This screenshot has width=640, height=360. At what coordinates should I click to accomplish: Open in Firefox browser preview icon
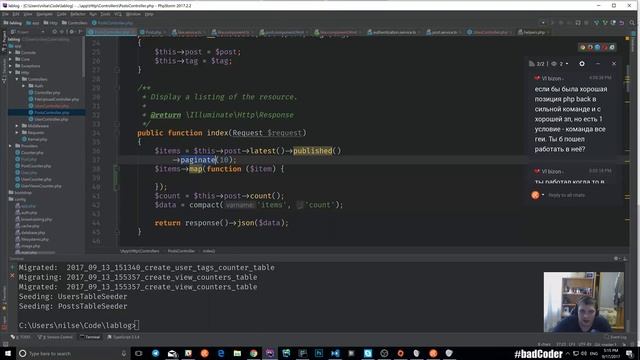[590, 47]
